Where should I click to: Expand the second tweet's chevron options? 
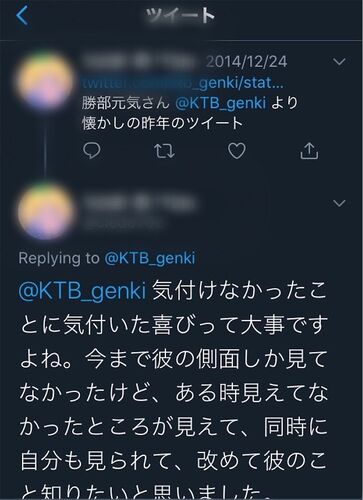click(339, 203)
